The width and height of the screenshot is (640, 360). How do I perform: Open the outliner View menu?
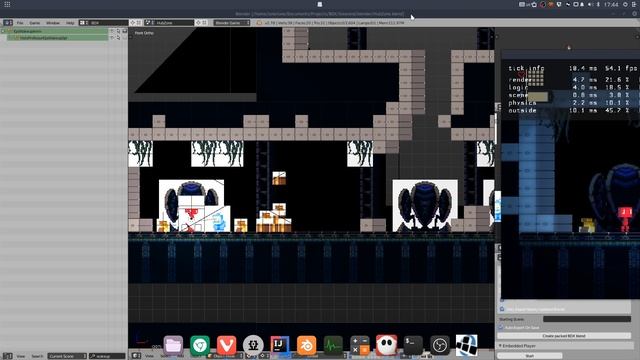21,356
